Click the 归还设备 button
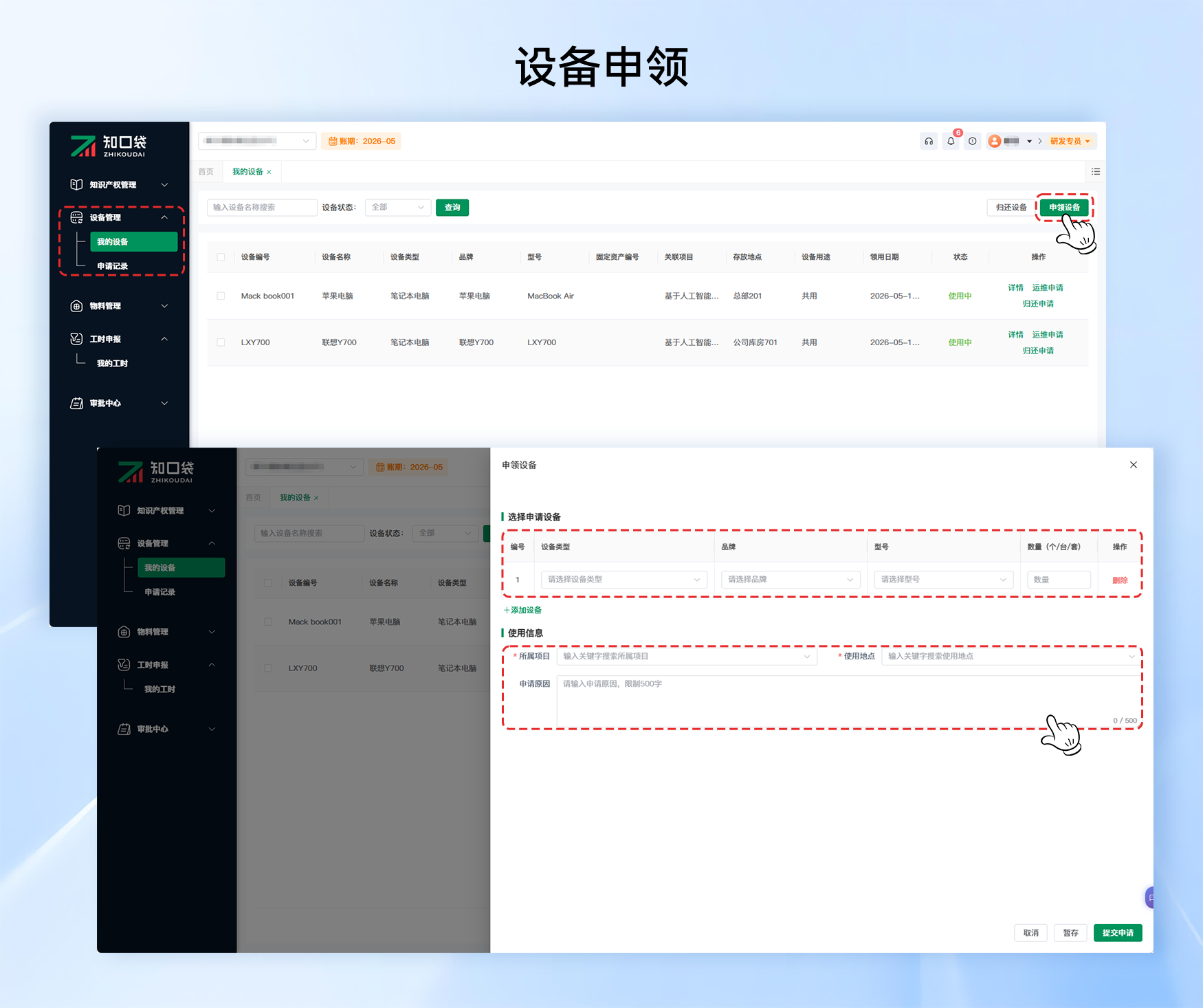Screen dimensions: 1203x1008 tap(1011, 208)
